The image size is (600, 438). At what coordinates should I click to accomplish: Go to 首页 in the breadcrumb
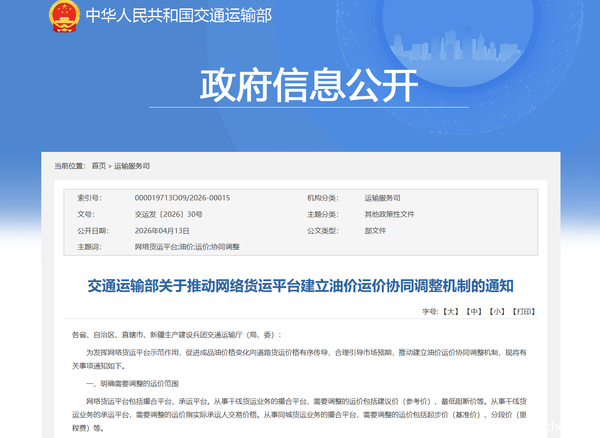[x=99, y=166]
